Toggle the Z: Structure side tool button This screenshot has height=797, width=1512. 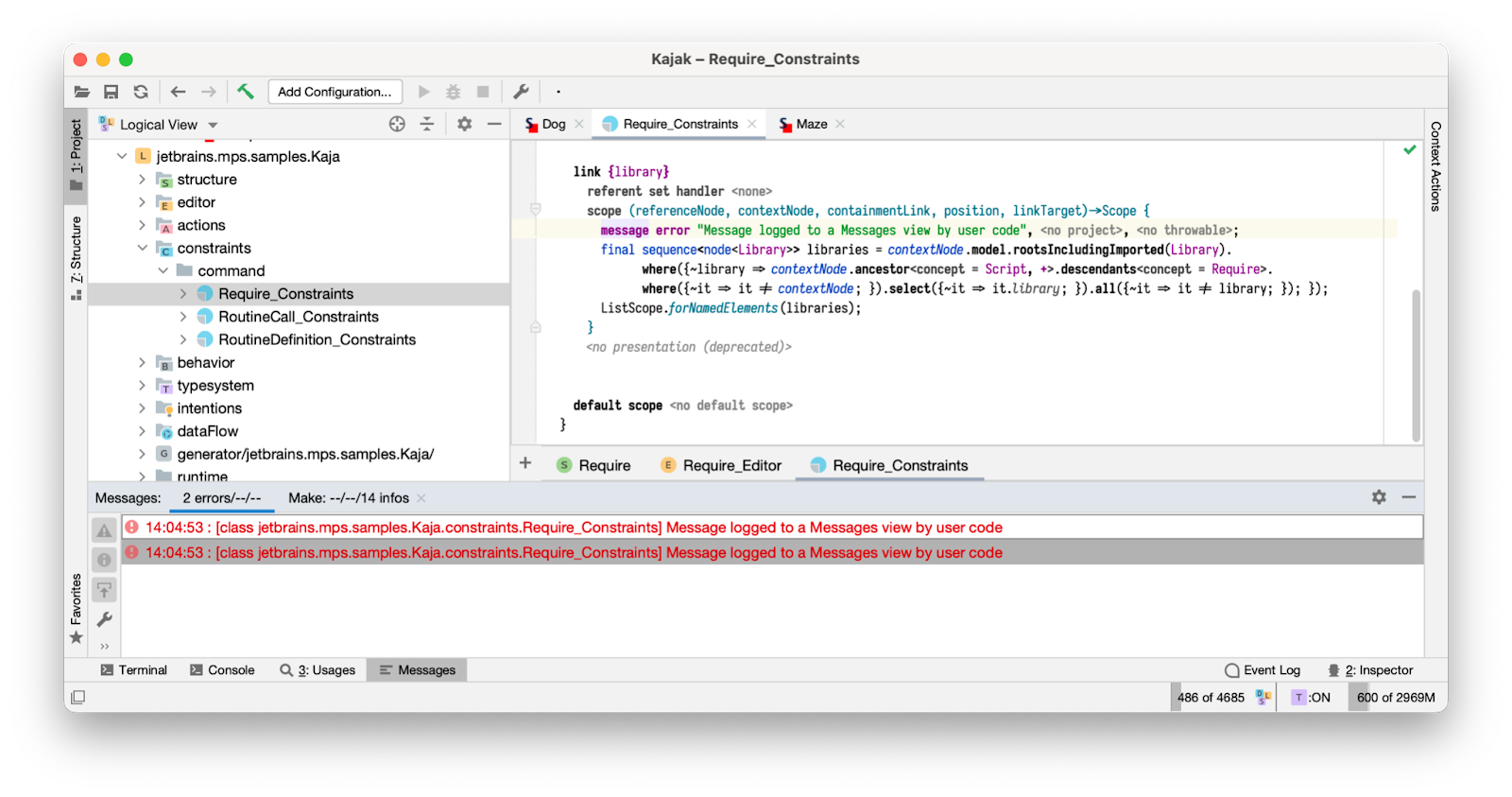coord(76,259)
